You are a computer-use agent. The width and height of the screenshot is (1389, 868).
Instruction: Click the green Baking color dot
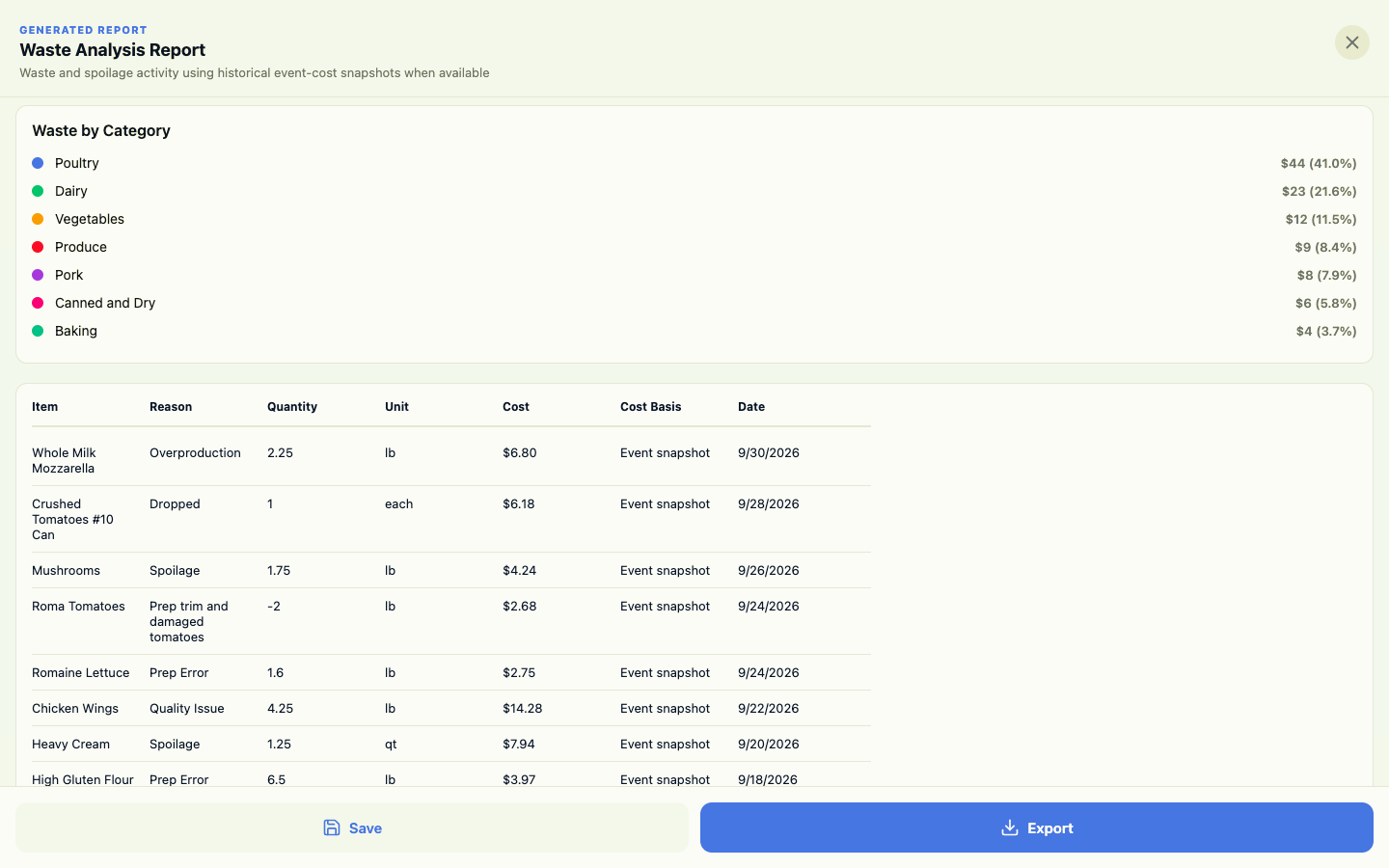(x=38, y=331)
